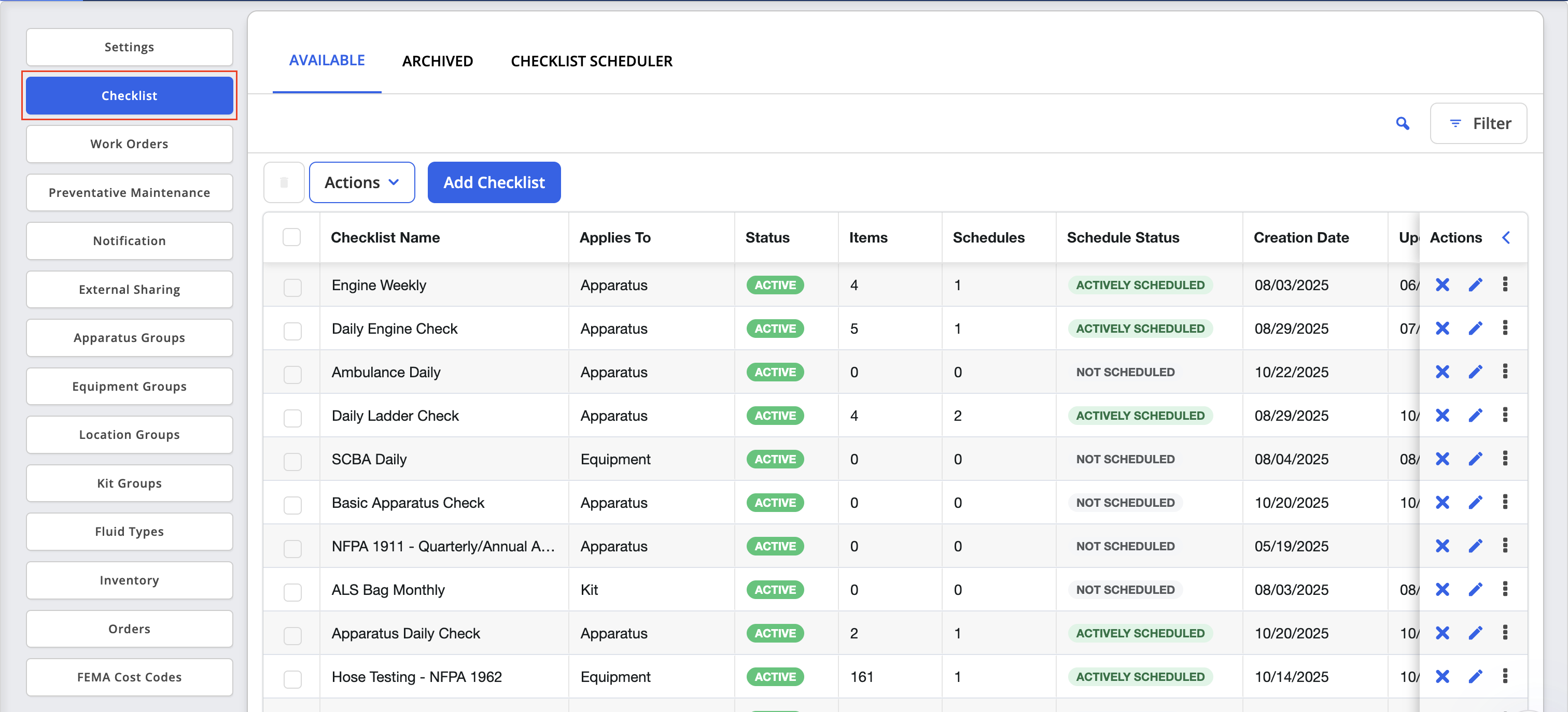Open Apparatus Groups section
The width and height of the screenshot is (1568, 712).
coord(129,338)
